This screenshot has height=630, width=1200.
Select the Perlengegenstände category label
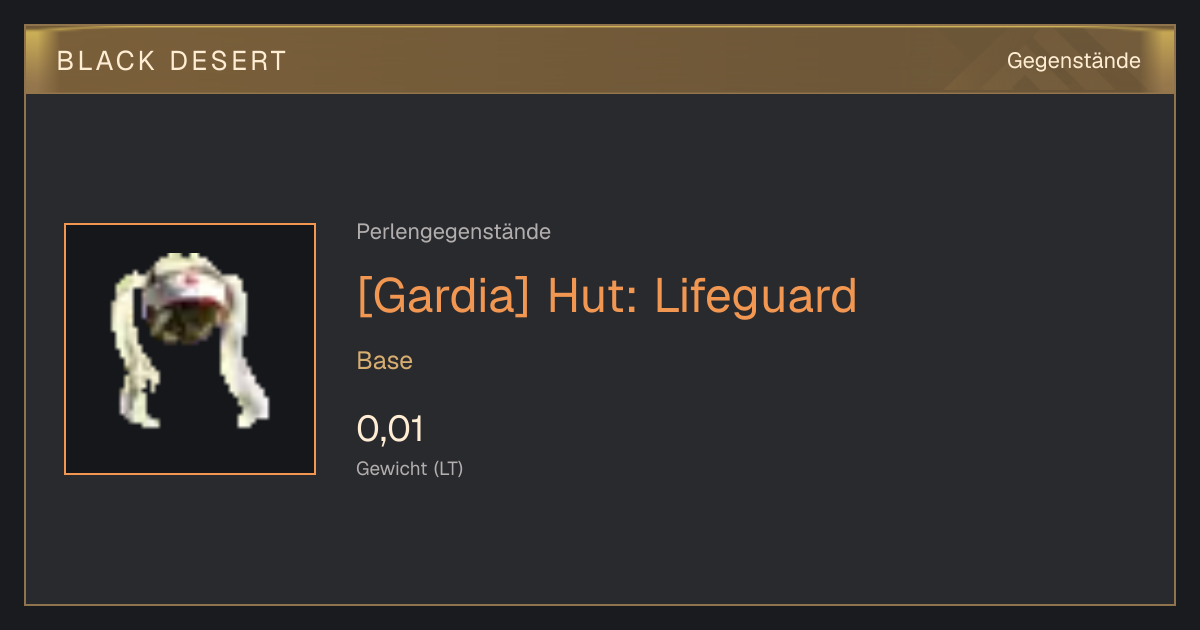[453, 232]
